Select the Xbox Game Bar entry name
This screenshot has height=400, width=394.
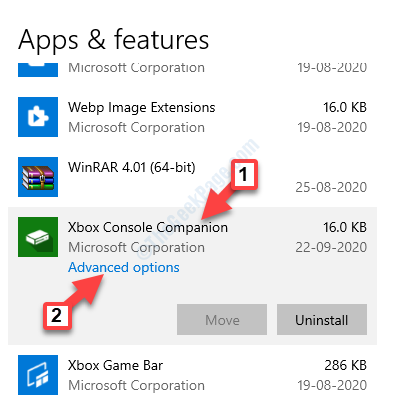pos(115,365)
